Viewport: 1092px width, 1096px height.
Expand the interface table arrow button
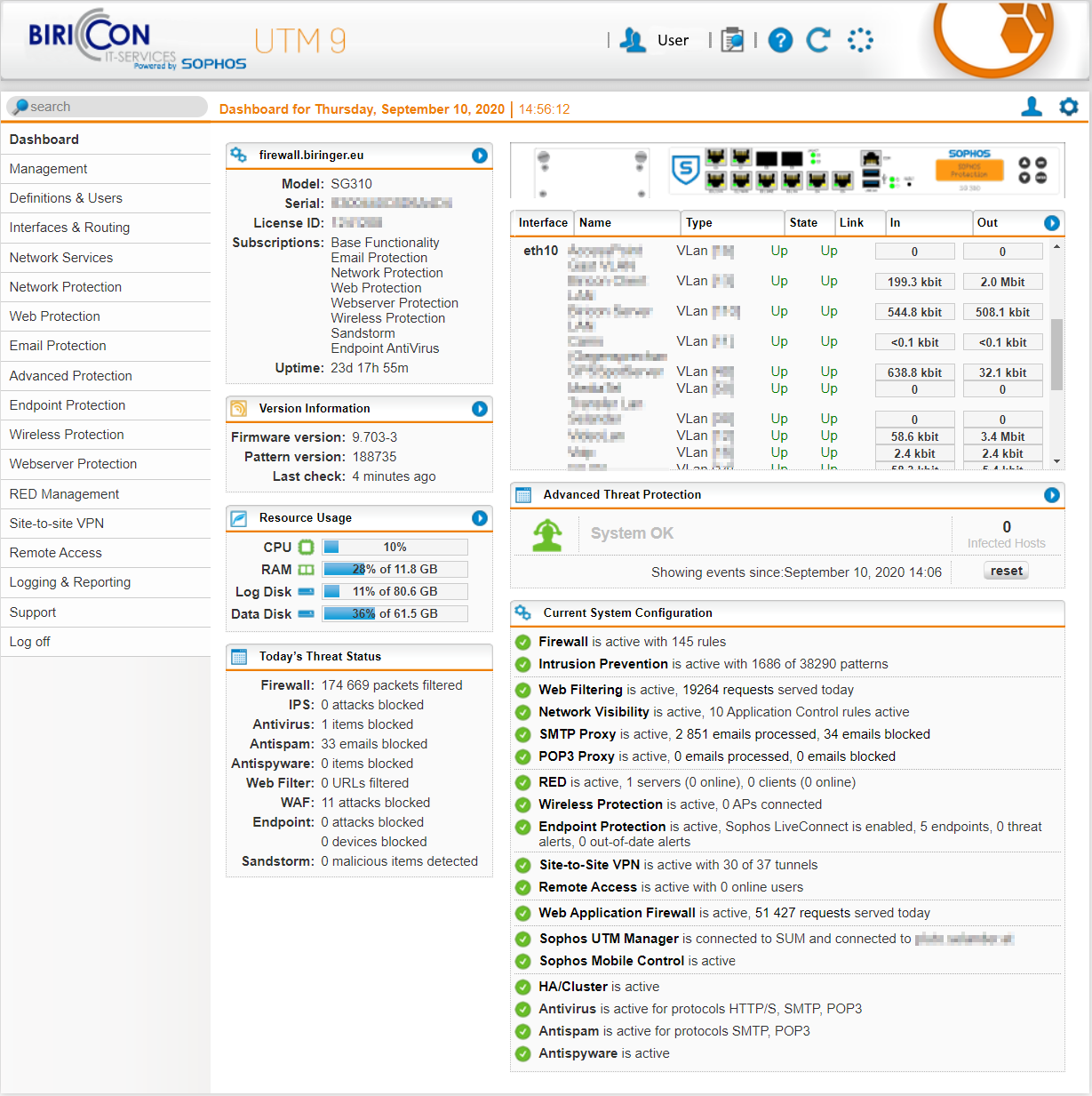coord(1052,223)
